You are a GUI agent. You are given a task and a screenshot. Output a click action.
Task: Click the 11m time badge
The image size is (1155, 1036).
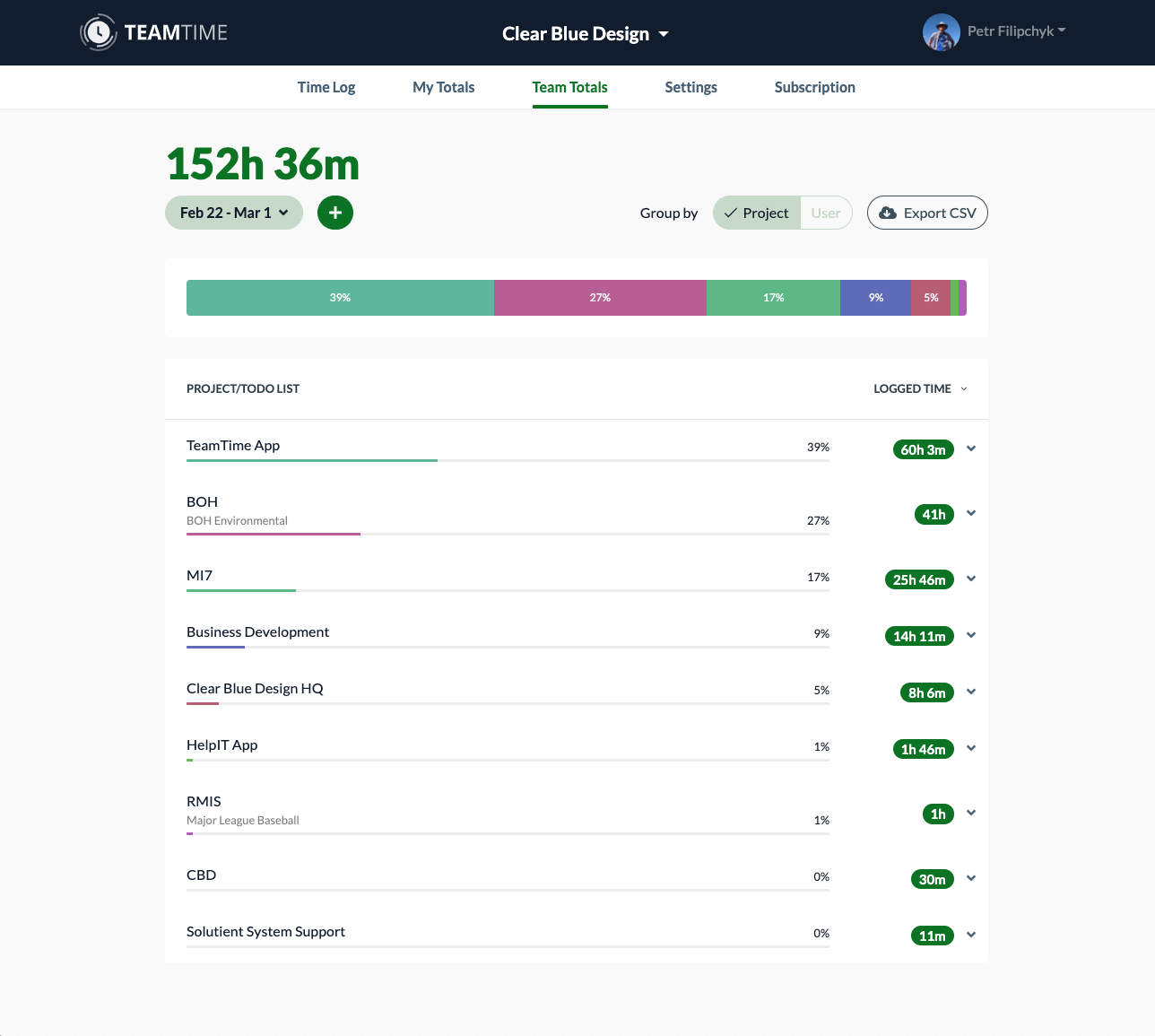[933, 936]
